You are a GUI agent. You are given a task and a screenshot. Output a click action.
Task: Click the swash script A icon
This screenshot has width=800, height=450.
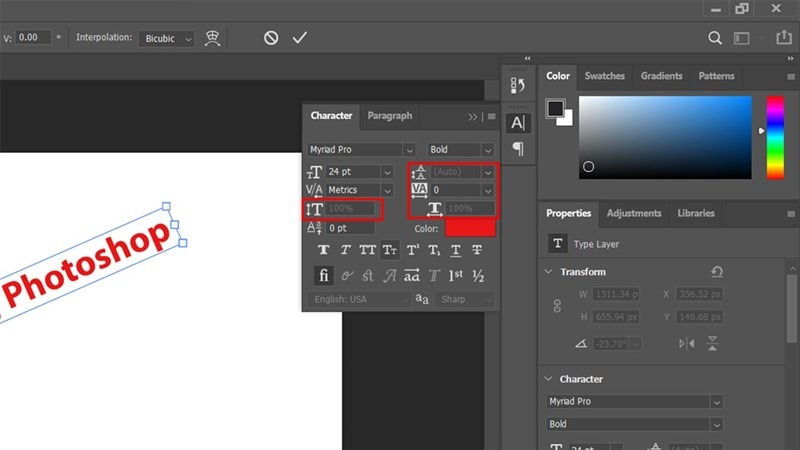point(390,276)
